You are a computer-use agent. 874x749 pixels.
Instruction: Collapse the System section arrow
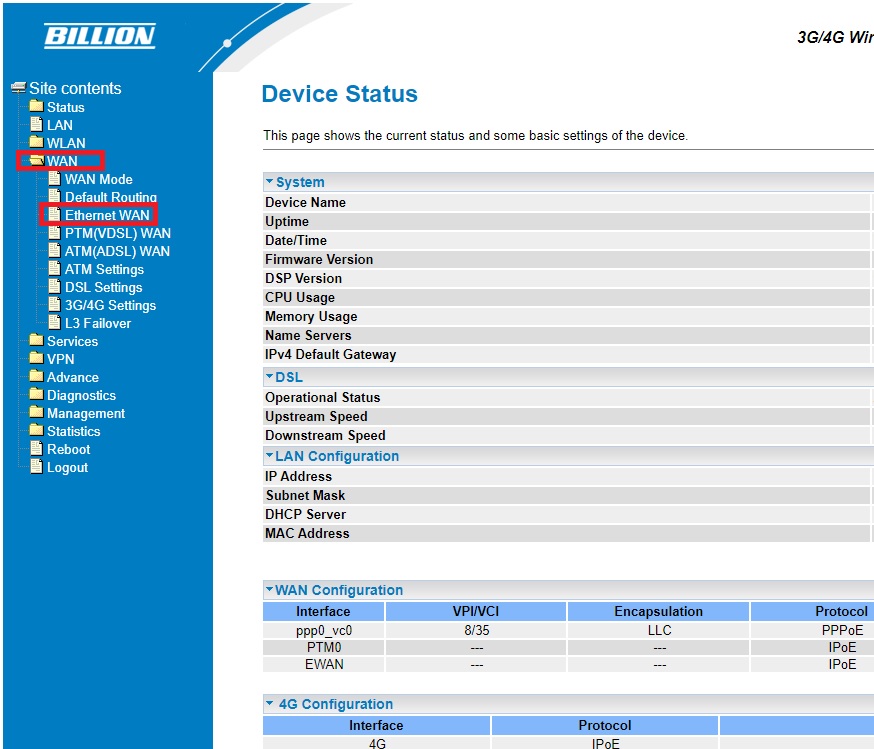click(269, 182)
